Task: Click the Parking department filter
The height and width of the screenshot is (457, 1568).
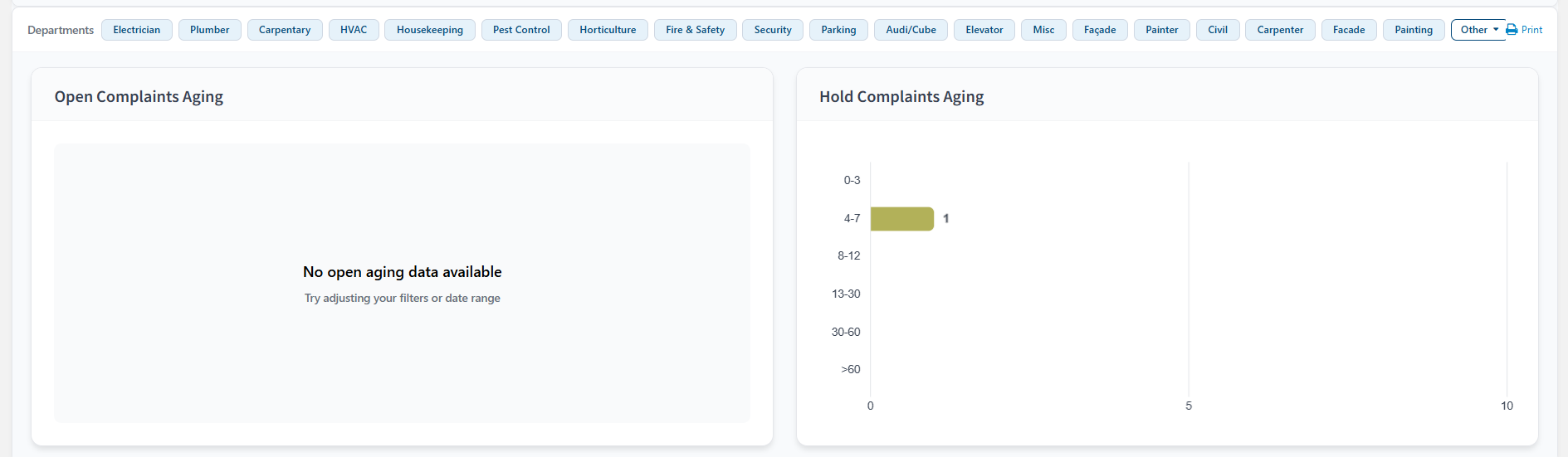Action: click(838, 30)
